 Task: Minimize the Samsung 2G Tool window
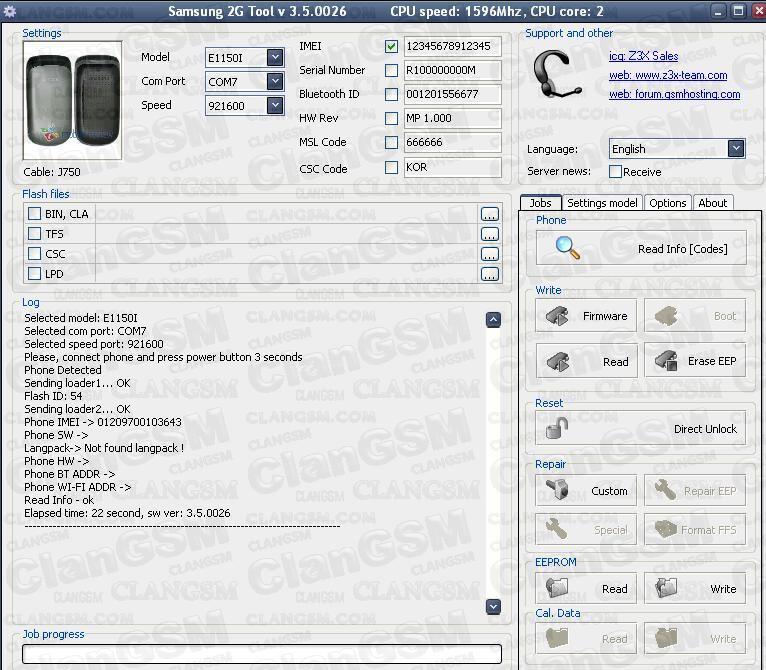pyautogui.click(x=719, y=11)
